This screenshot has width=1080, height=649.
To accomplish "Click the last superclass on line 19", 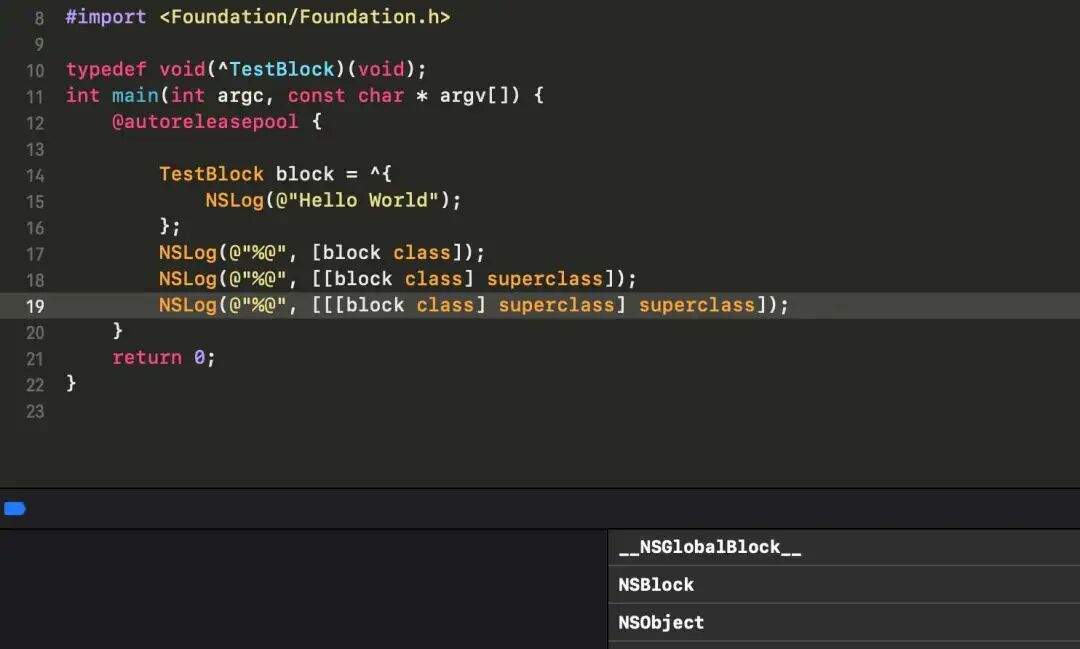I will (x=697, y=305).
